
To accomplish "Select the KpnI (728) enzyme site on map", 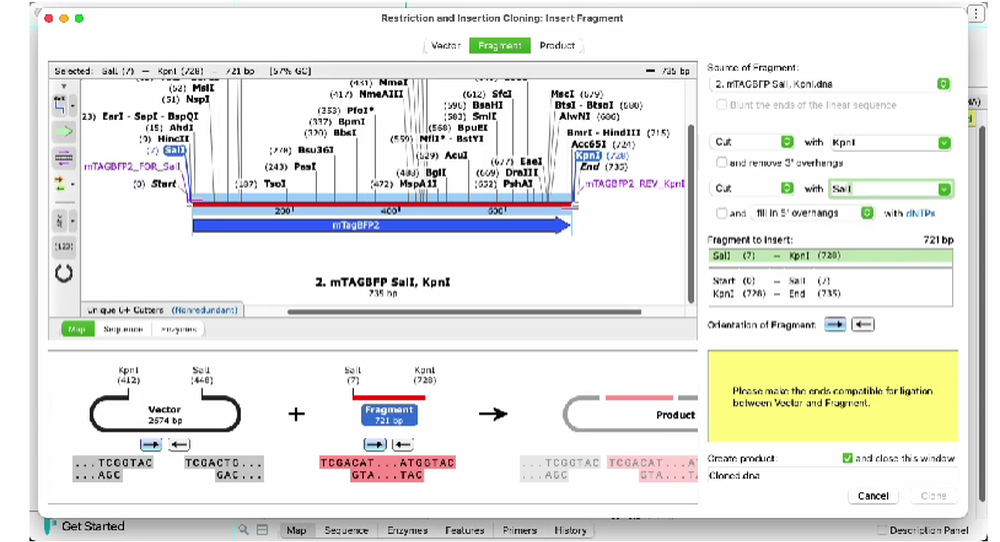I will (x=587, y=156).
